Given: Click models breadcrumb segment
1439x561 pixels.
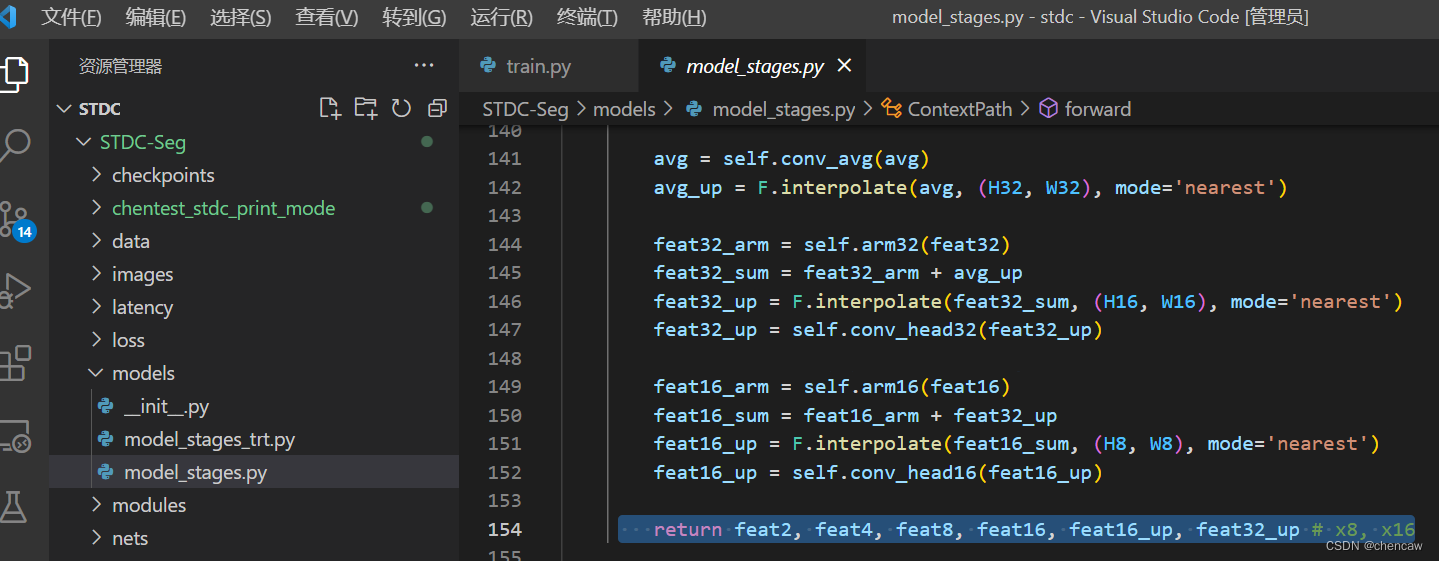Looking at the screenshot, I should 624,109.
